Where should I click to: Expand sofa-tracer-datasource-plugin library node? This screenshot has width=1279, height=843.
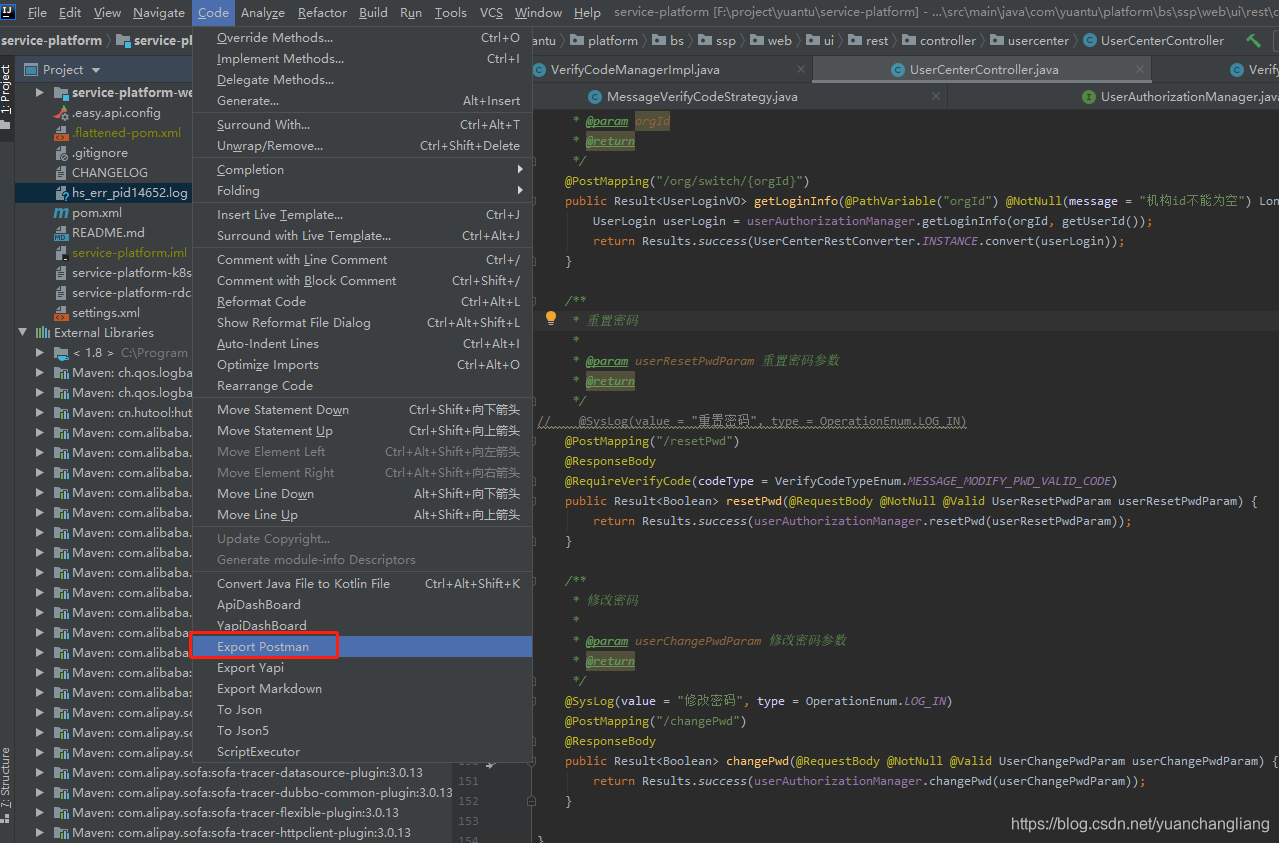tap(40, 773)
